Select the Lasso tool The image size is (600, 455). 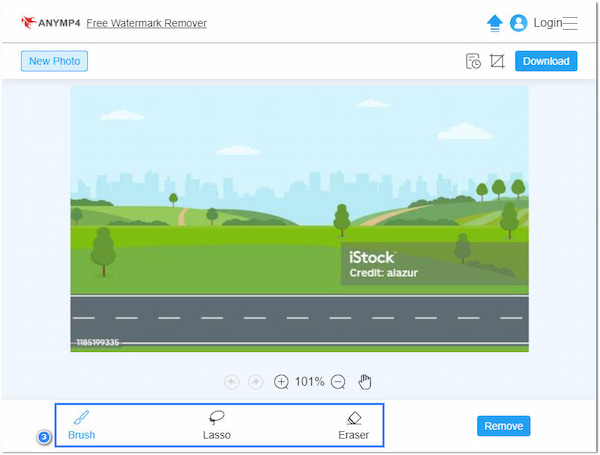click(x=217, y=425)
